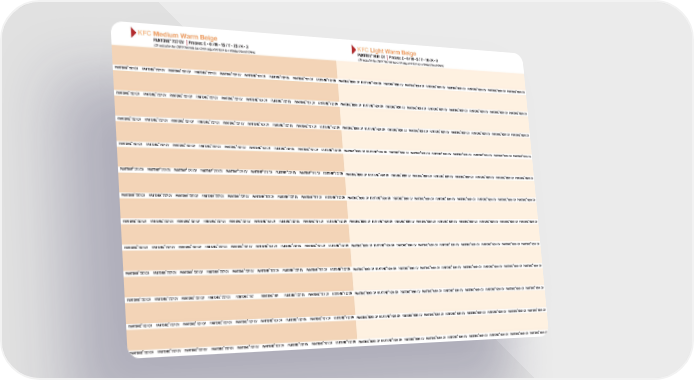Click the Process values under Medium Warm Beige
The height and width of the screenshot is (380, 694).
click(219, 45)
